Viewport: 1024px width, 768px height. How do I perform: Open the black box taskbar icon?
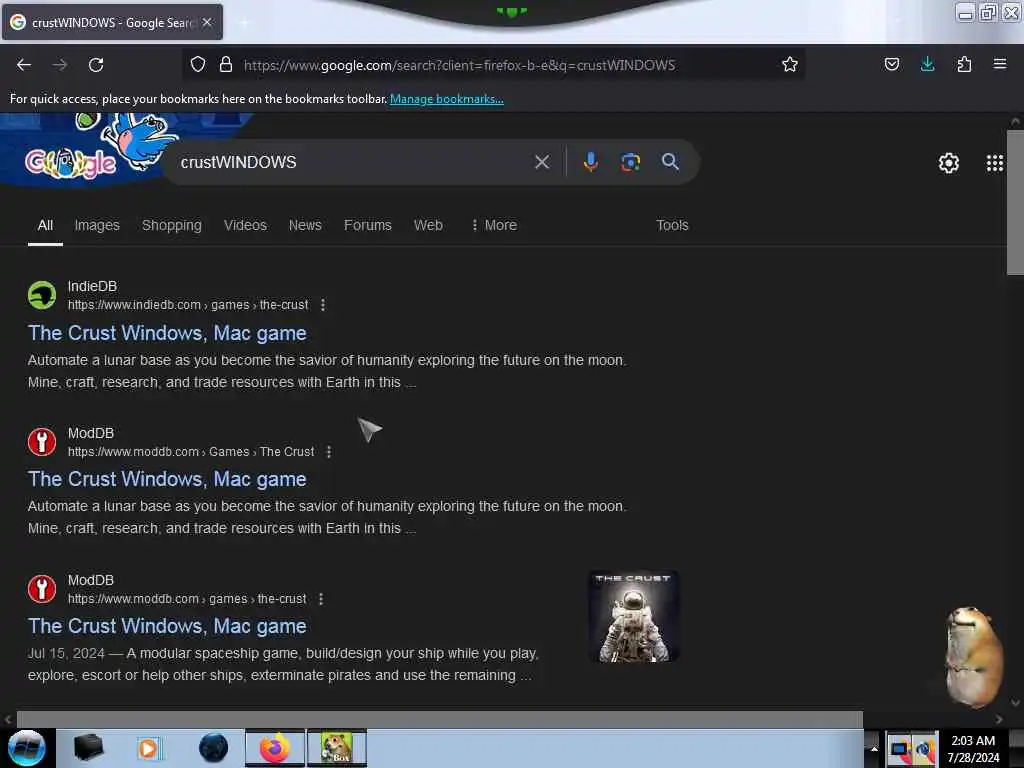pos(88,747)
